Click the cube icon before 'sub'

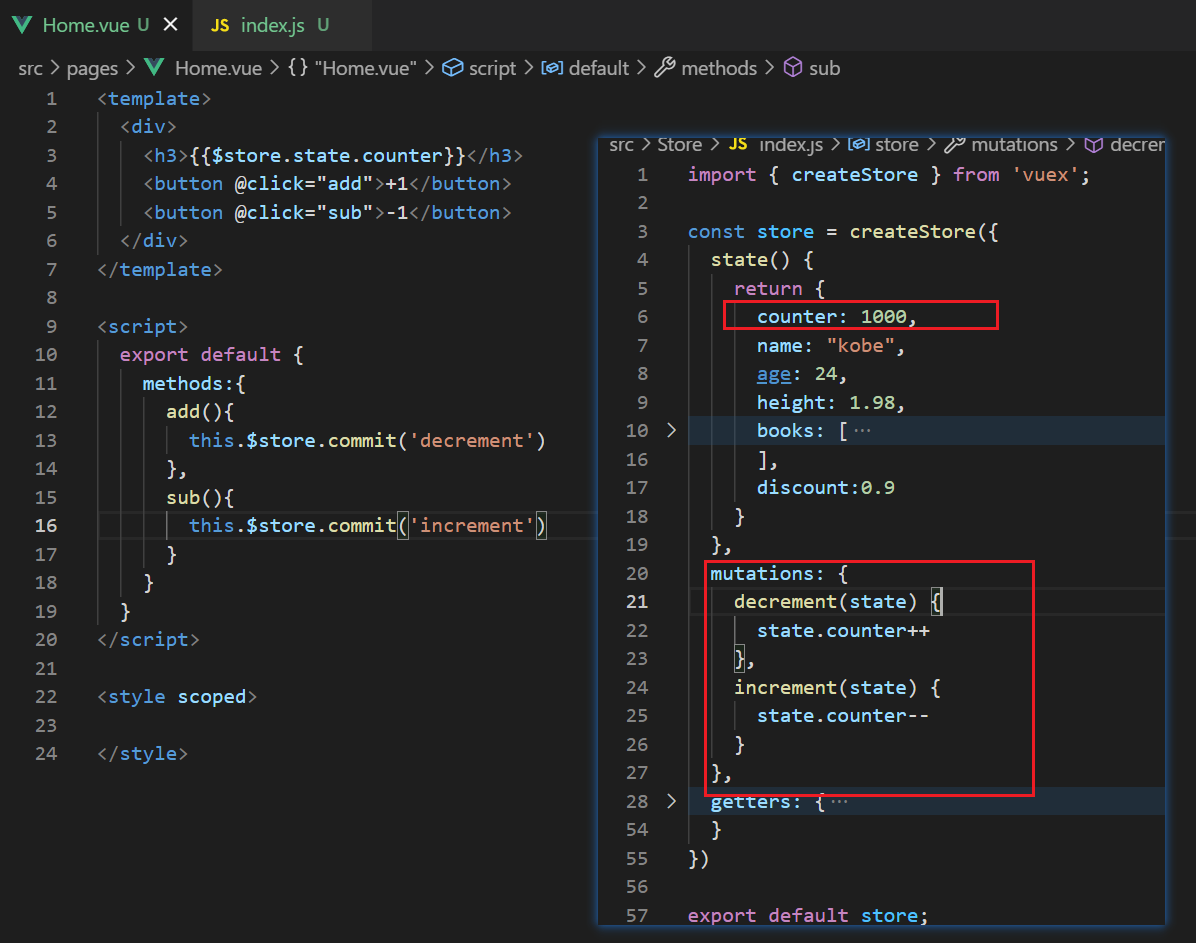point(793,68)
